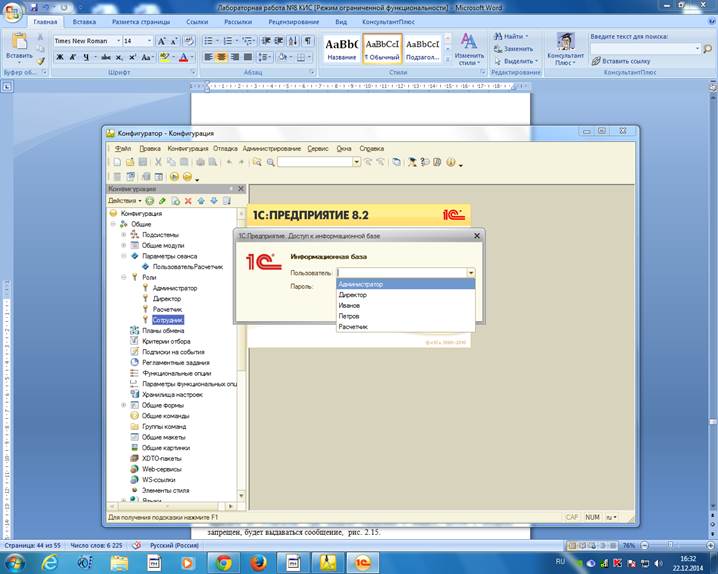Open the Файл menu in Конфигуратор
The height and width of the screenshot is (574, 718).
click(x=123, y=148)
